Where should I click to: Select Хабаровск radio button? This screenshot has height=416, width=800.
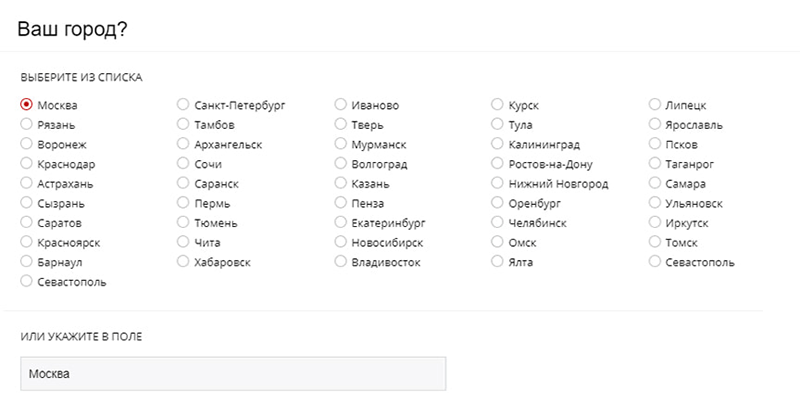pyautogui.click(x=183, y=261)
